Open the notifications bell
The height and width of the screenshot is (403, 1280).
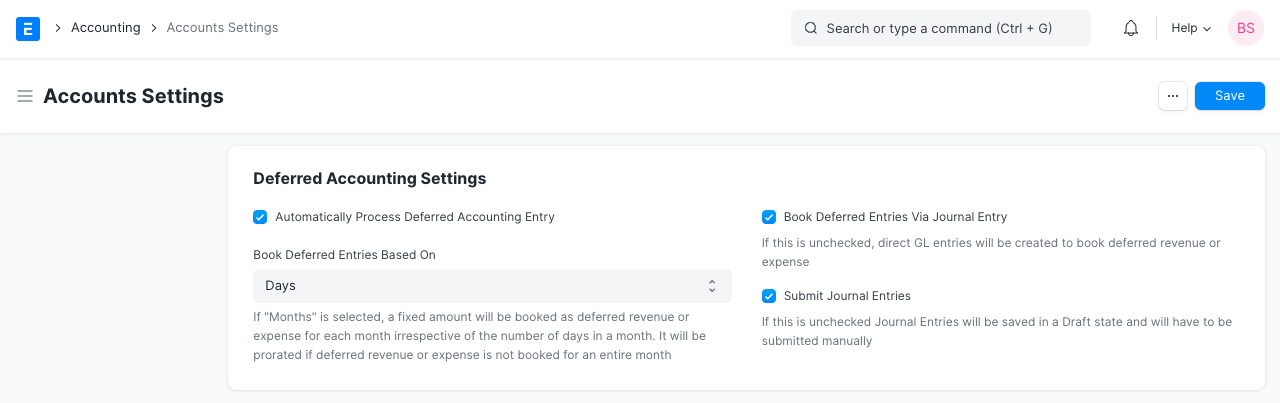tap(1131, 28)
